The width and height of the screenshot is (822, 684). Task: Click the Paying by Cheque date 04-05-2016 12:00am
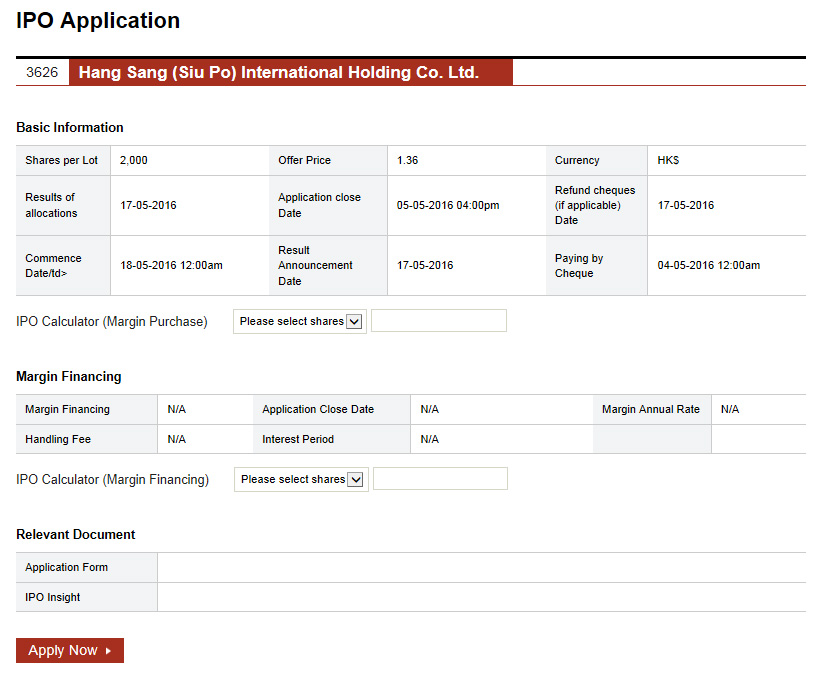coord(709,265)
